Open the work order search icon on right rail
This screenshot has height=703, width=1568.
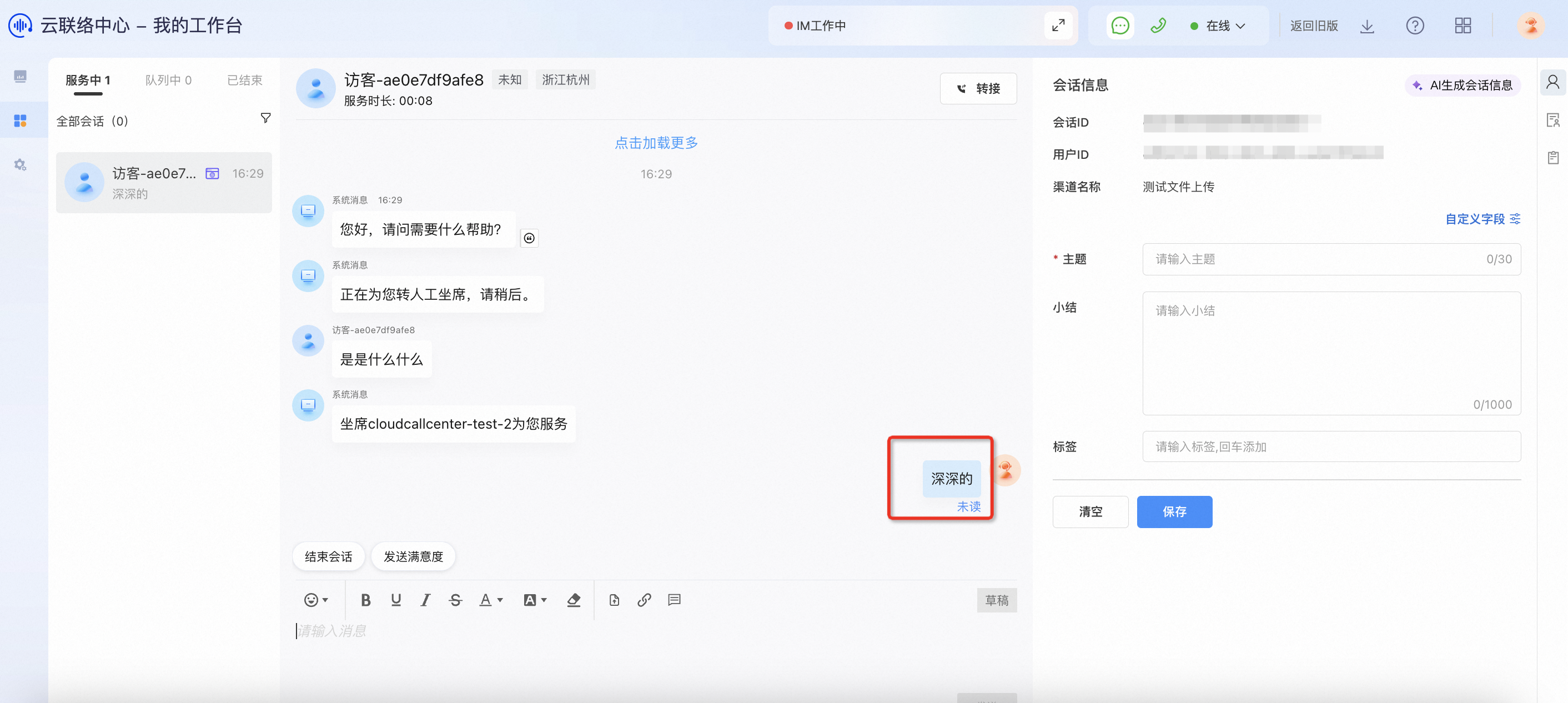(x=1553, y=120)
